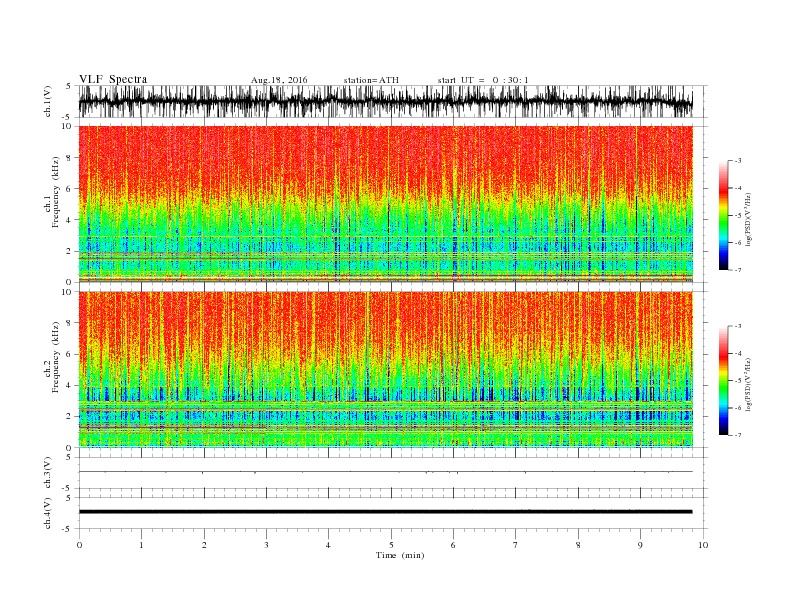
Task: Click time axis tick label "5"
Action: (391, 545)
